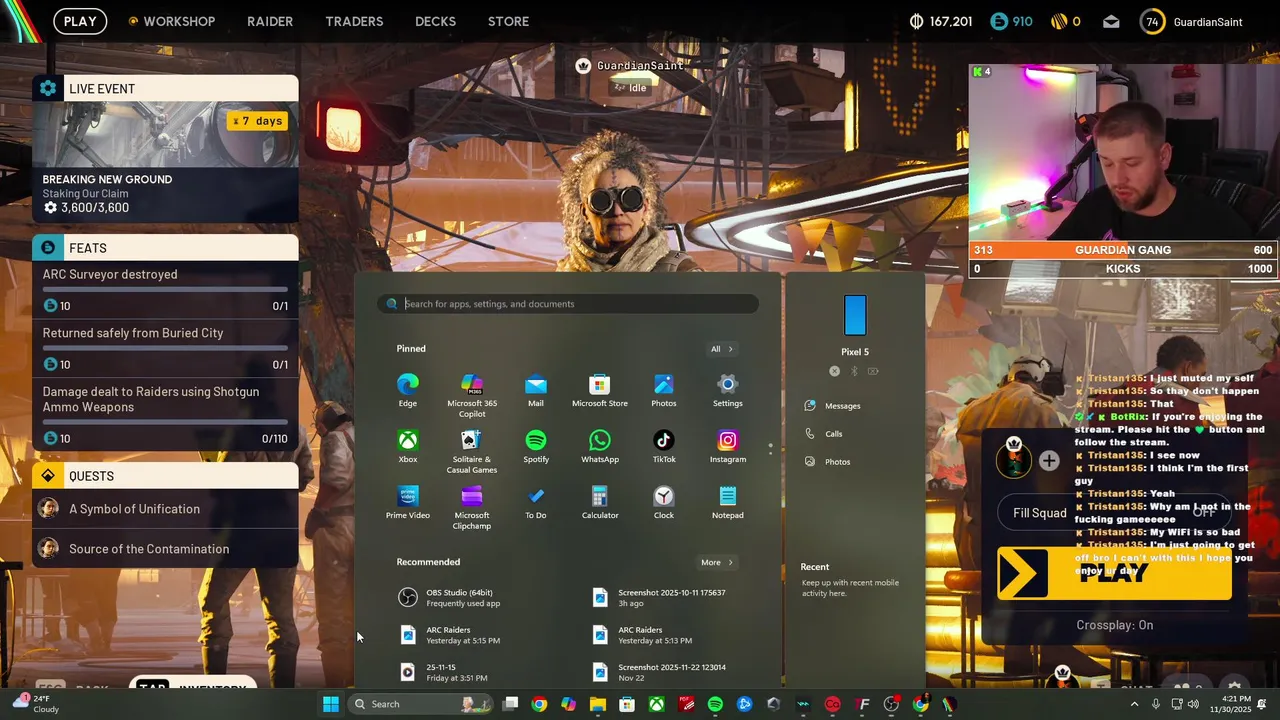This screenshot has height=720, width=1280.
Task: Launch Microsoft Clipchamp
Action: [x=472, y=507]
